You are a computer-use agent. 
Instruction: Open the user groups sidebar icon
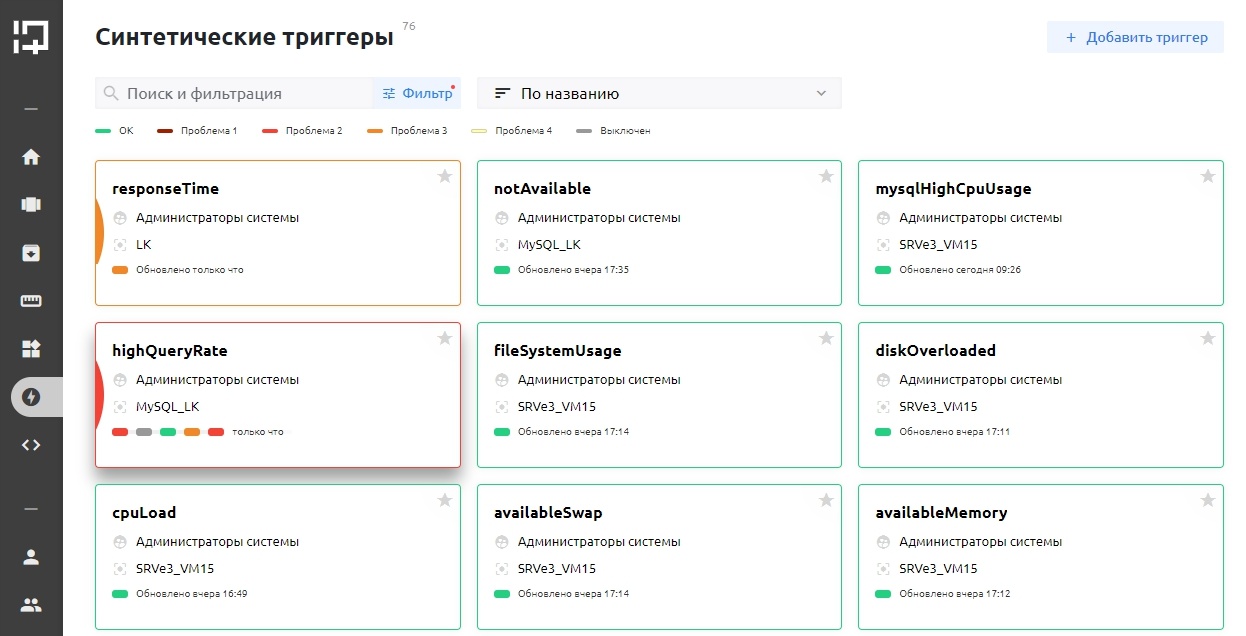coord(31,605)
